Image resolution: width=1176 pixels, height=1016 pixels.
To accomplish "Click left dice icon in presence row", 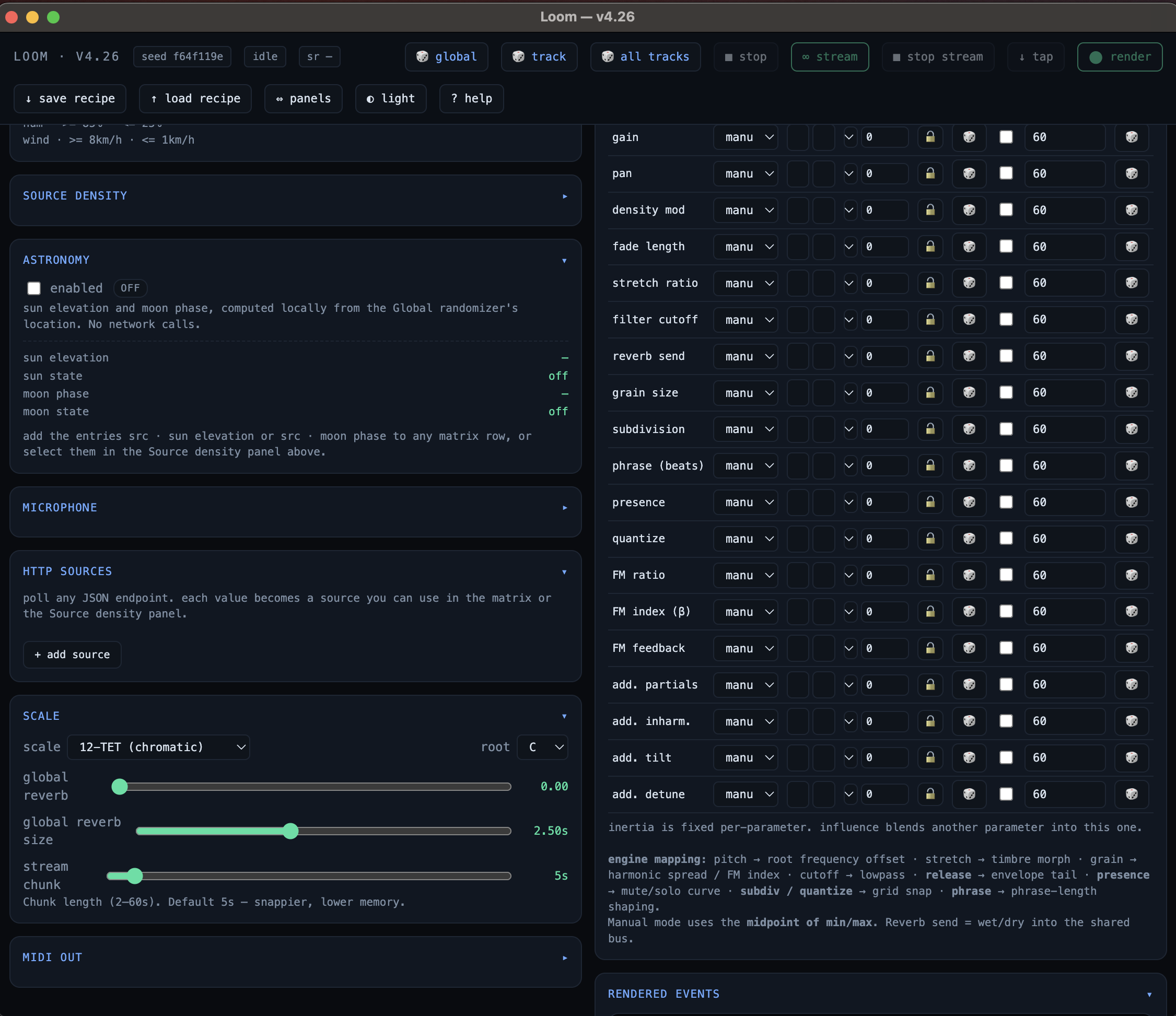I will tap(970, 503).
